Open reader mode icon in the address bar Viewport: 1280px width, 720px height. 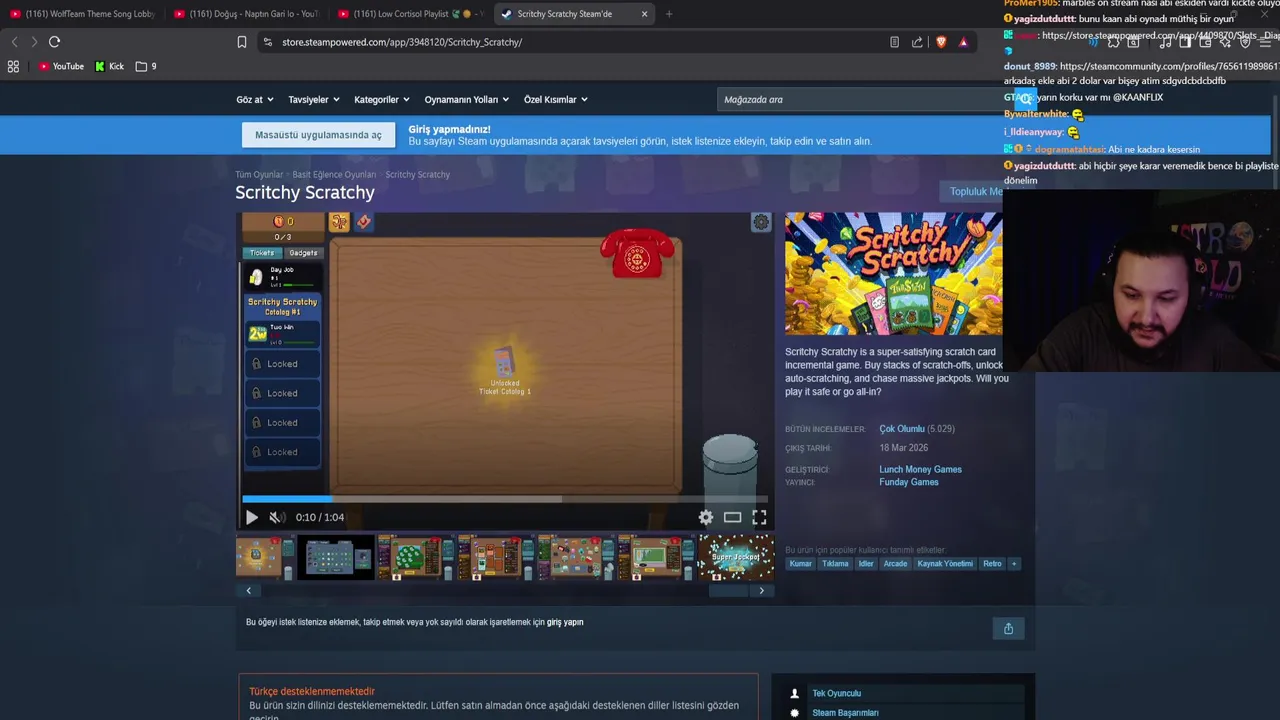click(x=894, y=42)
